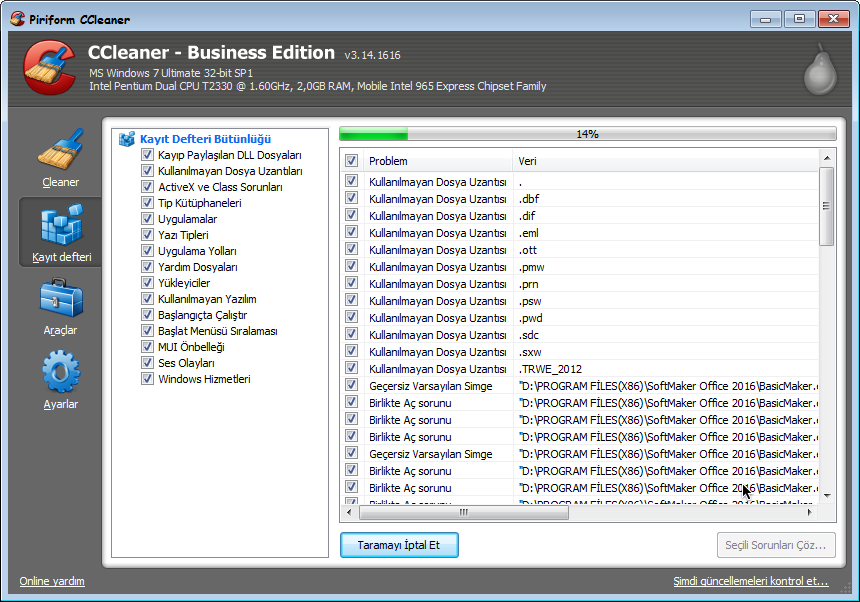860x602 pixels.
Task: Uncheck the .TRWE_2012 row checkbox
Action: pos(352,368)
